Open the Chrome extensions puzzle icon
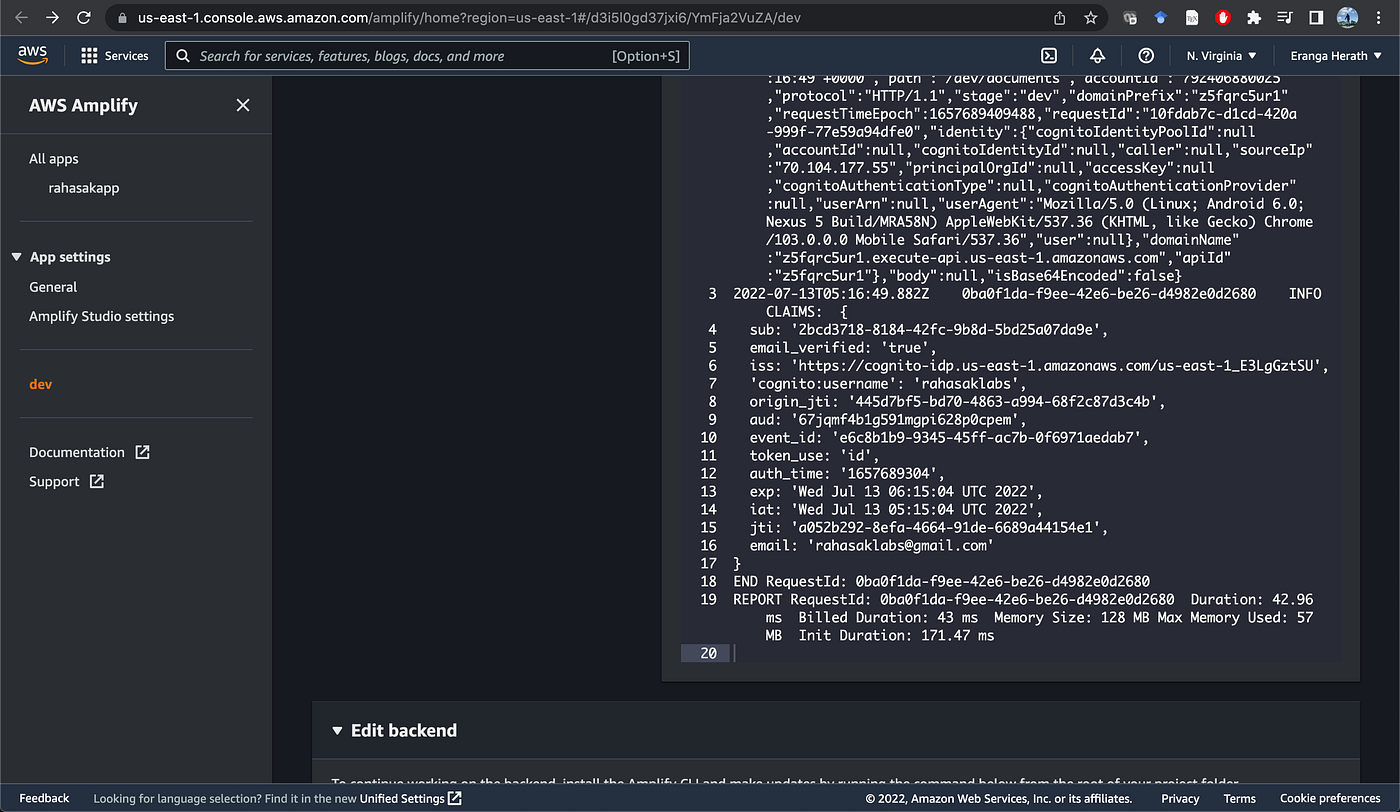 [x=1254, y=18]
